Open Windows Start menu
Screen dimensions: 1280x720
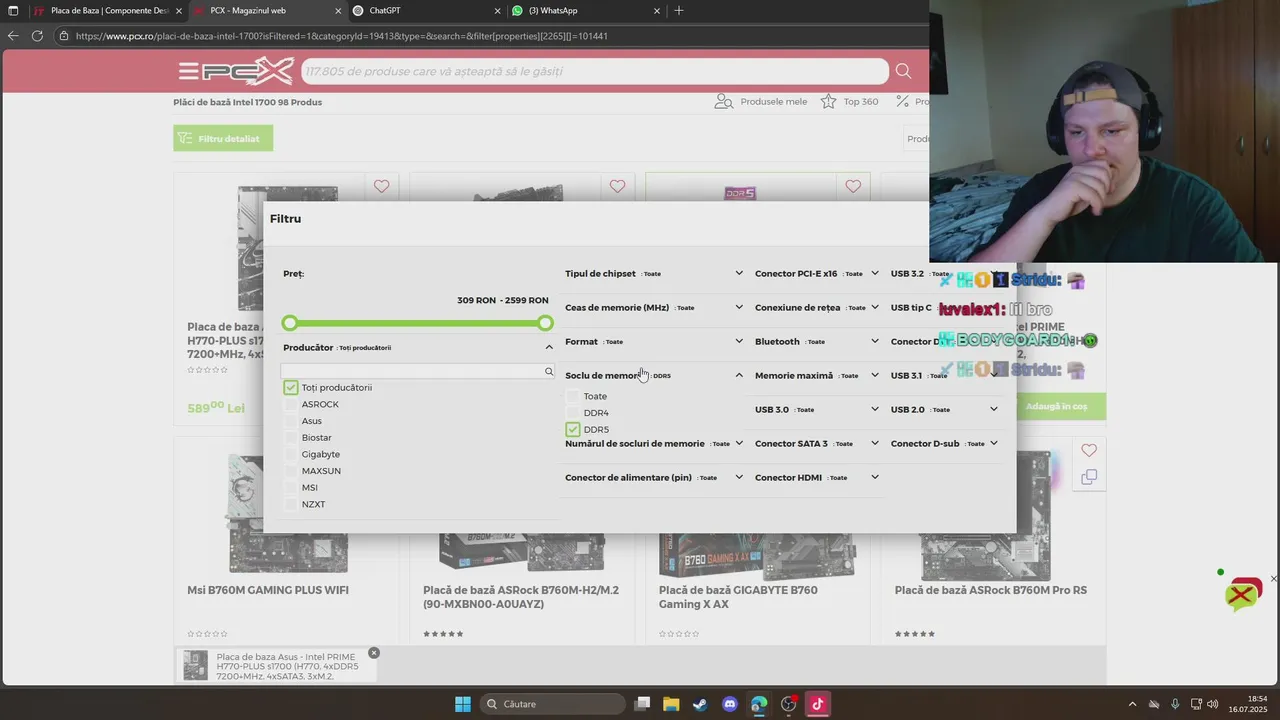click(463, 704)
